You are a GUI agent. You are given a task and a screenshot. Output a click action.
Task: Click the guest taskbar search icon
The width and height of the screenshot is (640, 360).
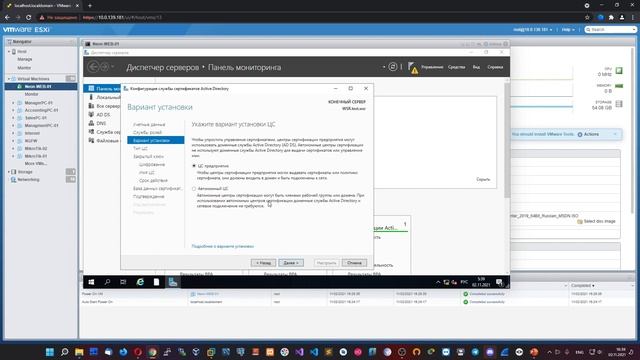point(107,282)
